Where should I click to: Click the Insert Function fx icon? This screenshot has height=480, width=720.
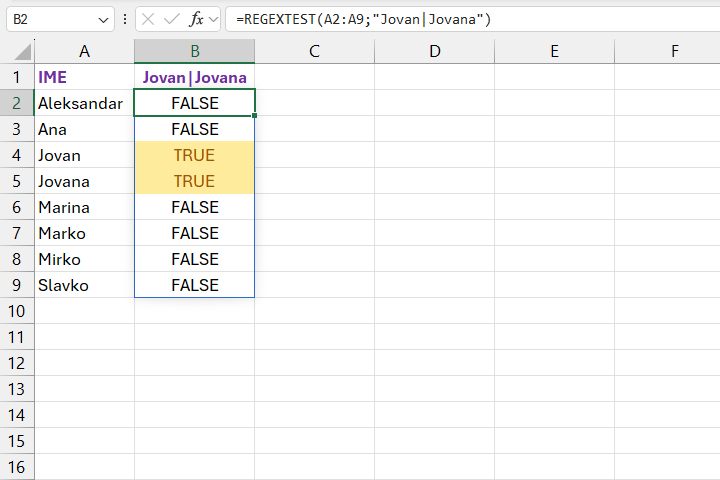pyautogui.click(x=196, y=19)
